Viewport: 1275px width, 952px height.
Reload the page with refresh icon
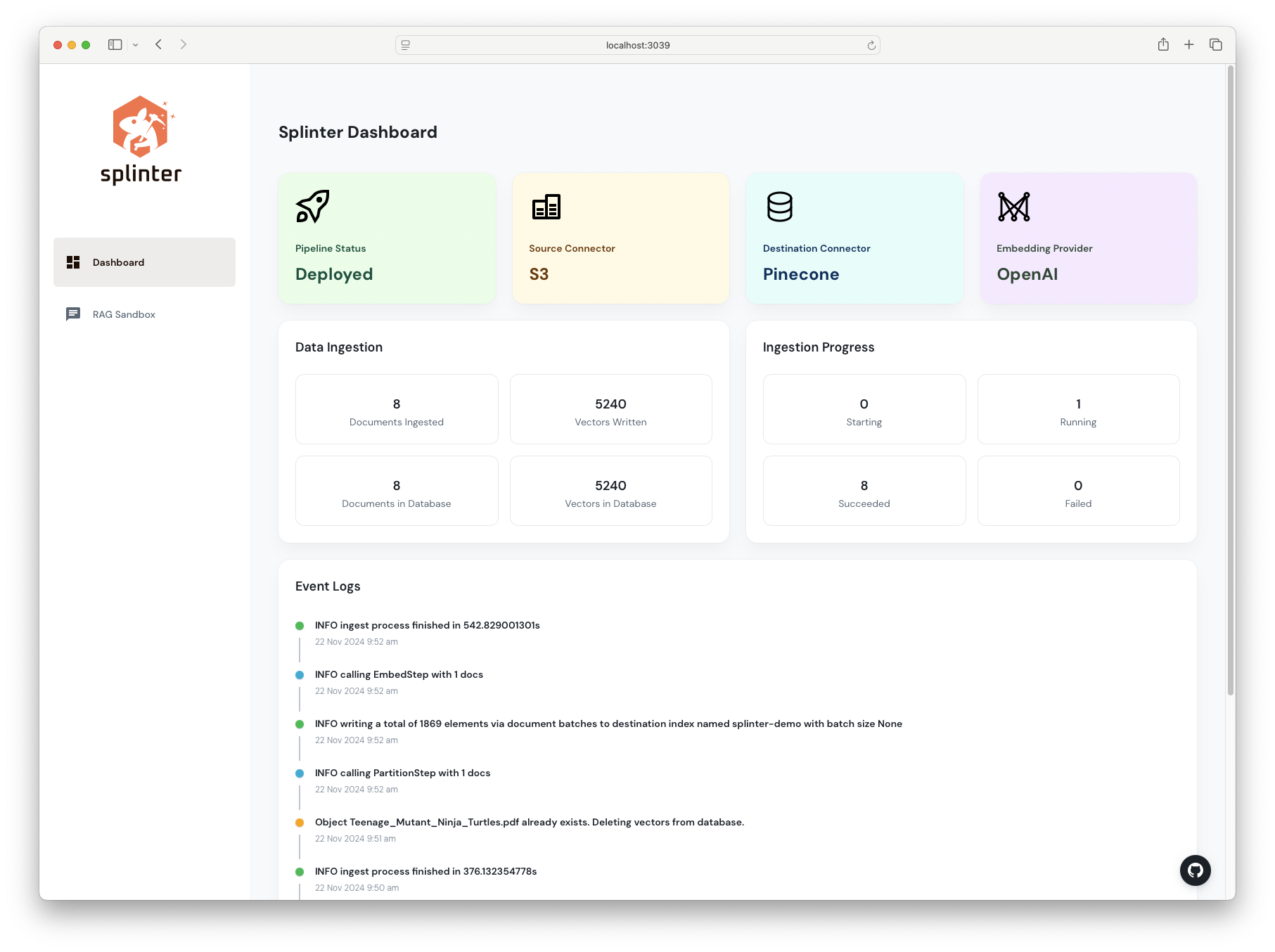tap(871, 45)
